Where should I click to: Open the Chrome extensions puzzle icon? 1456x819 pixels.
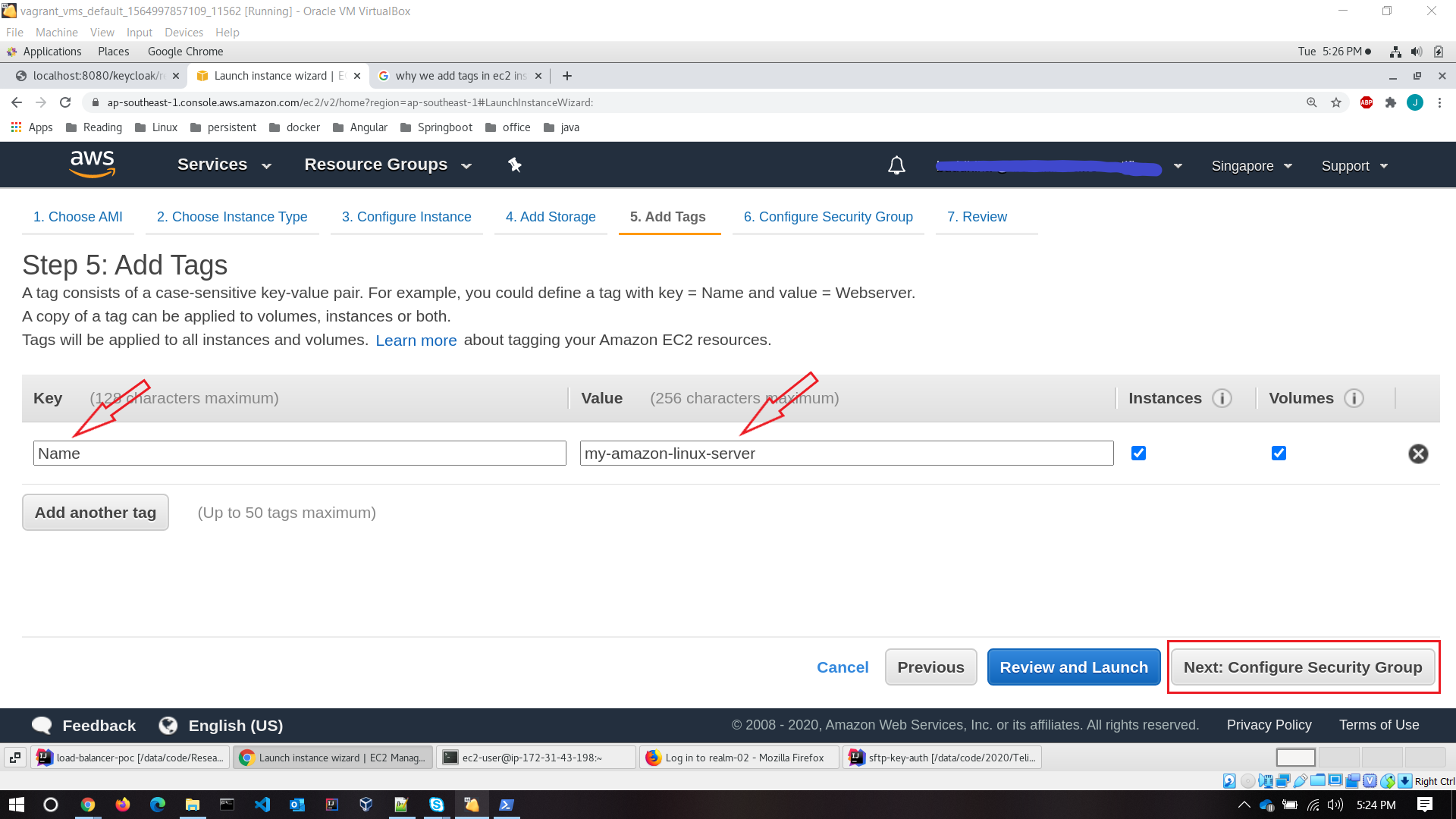(x=1390, y=102)
